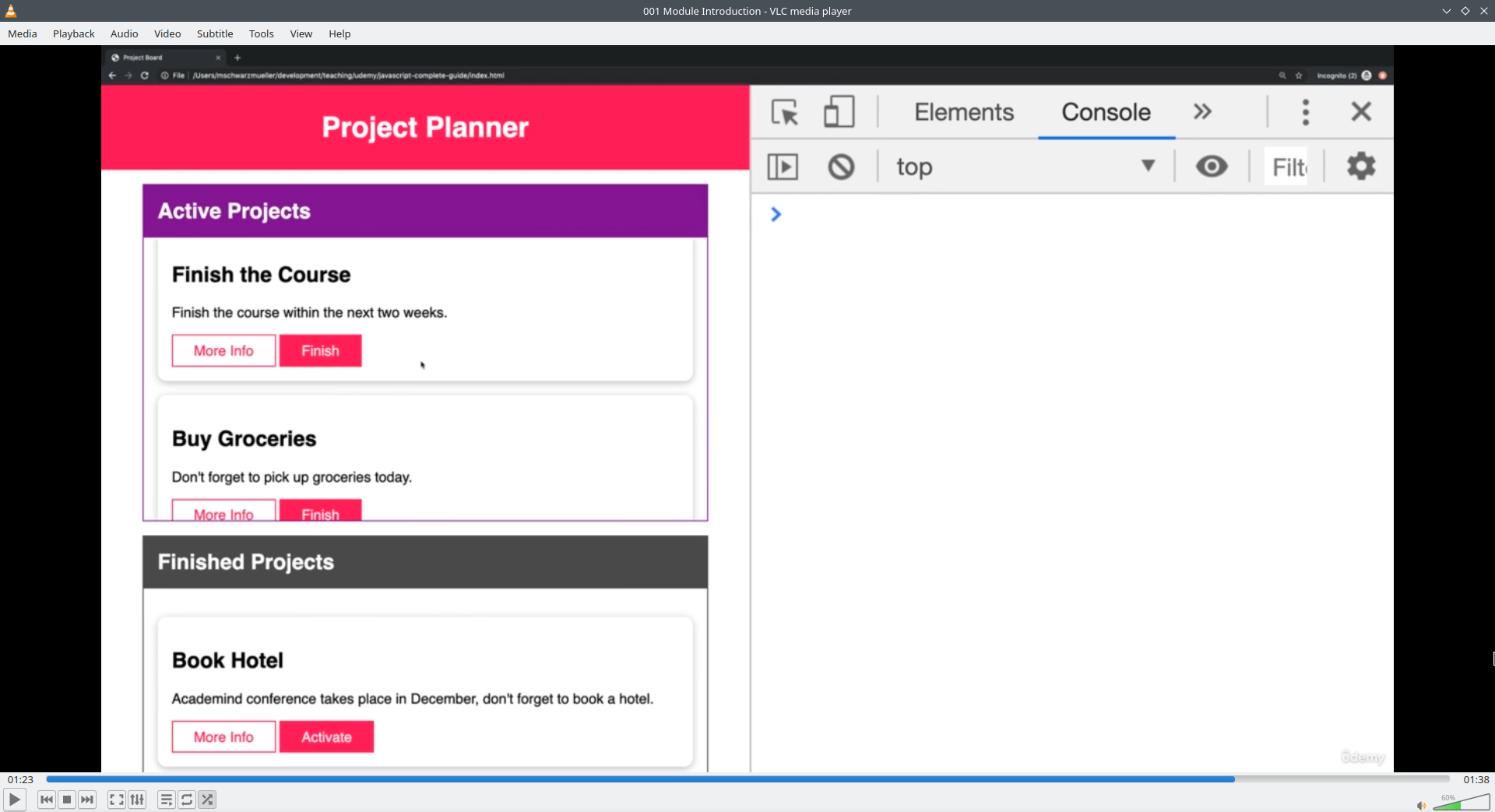Open the Tools menu

pos(262,33)
